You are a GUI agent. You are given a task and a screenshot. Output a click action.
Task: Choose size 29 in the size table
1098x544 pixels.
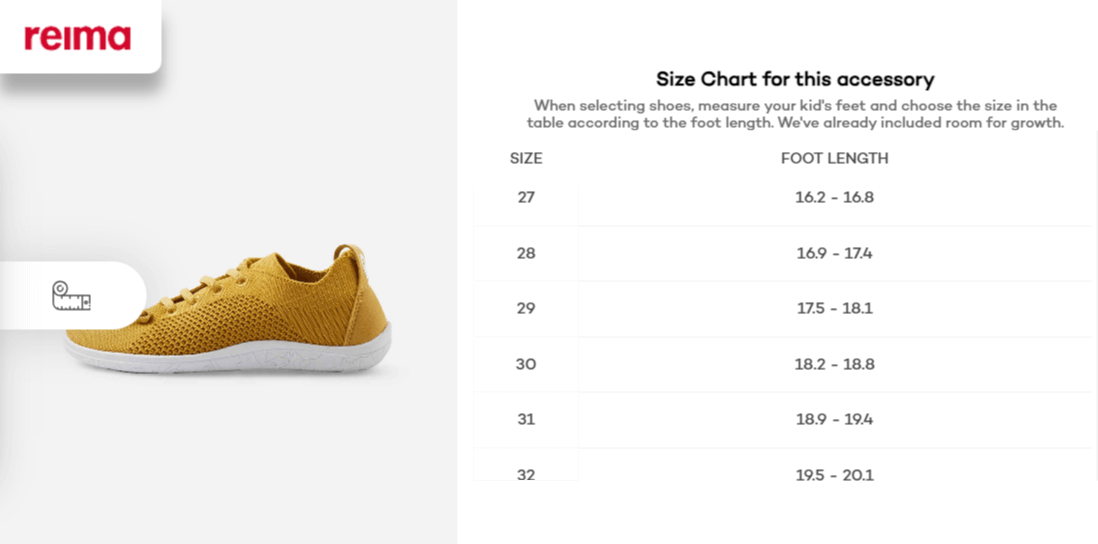point(526,309)
